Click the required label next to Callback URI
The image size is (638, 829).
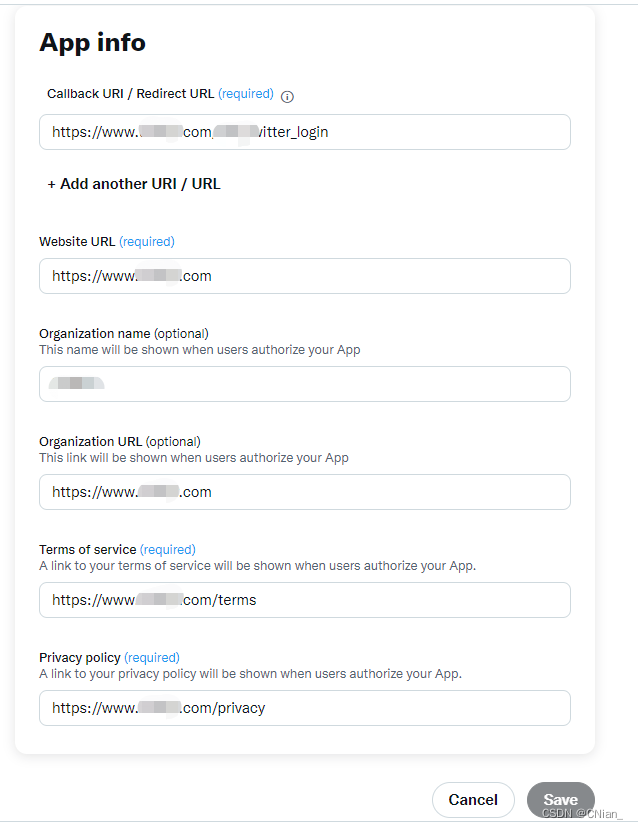[x=246, y=95]
